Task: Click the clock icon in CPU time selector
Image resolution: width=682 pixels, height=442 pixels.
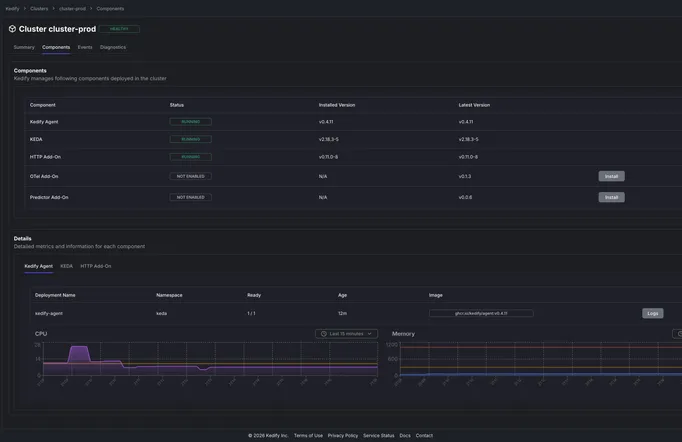Action: click(324, 334)
